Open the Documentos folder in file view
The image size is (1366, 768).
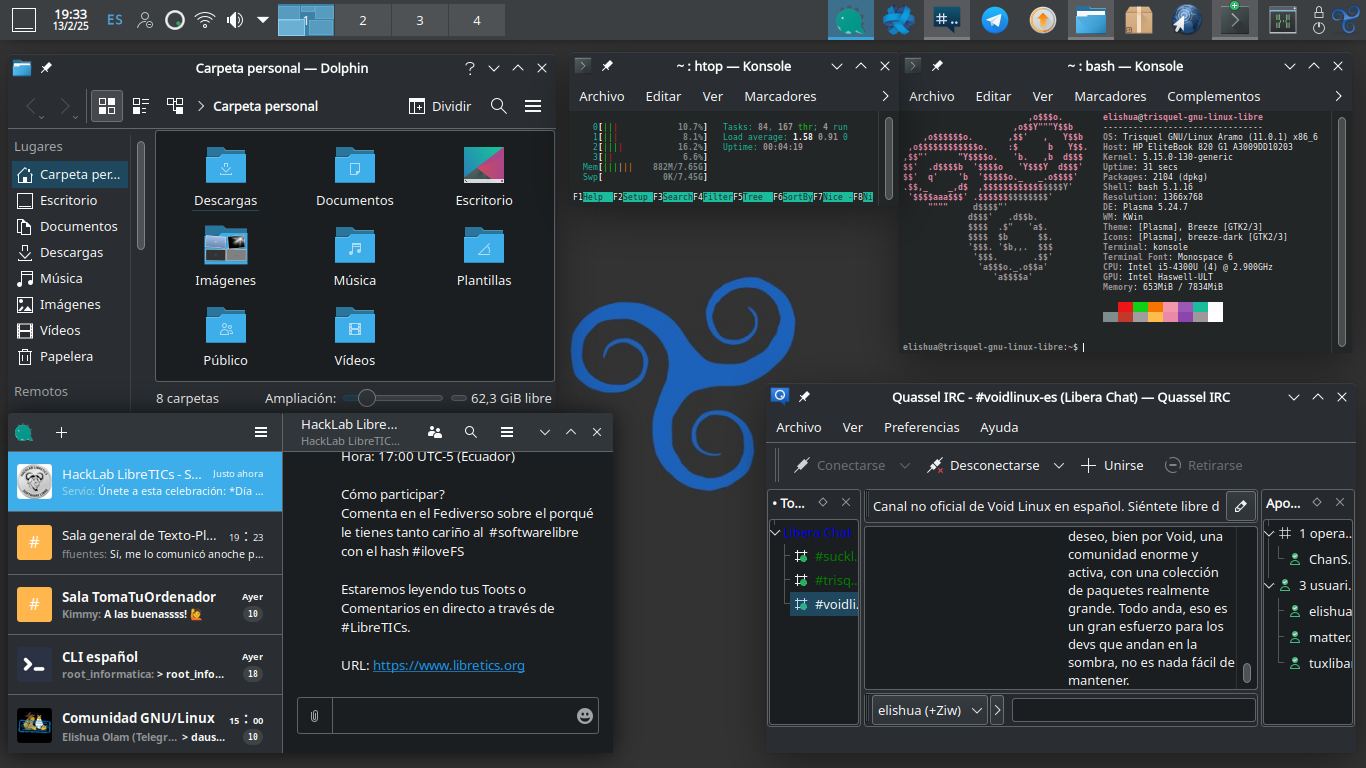355,176
